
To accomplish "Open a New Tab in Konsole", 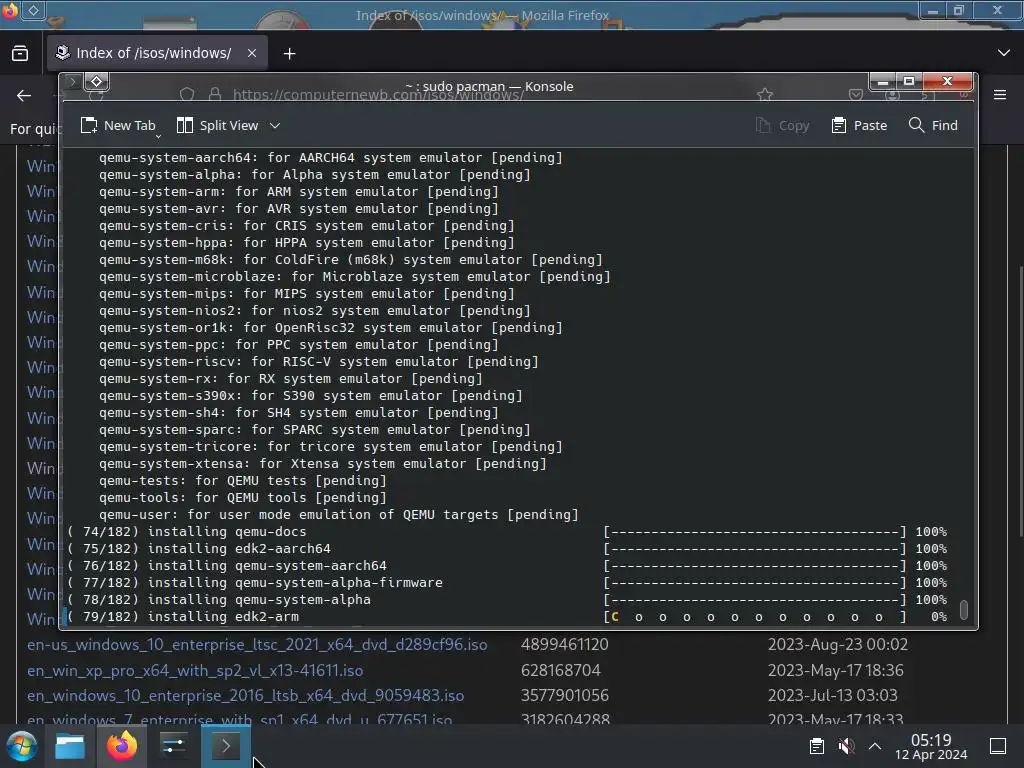I will click(118, 125).
